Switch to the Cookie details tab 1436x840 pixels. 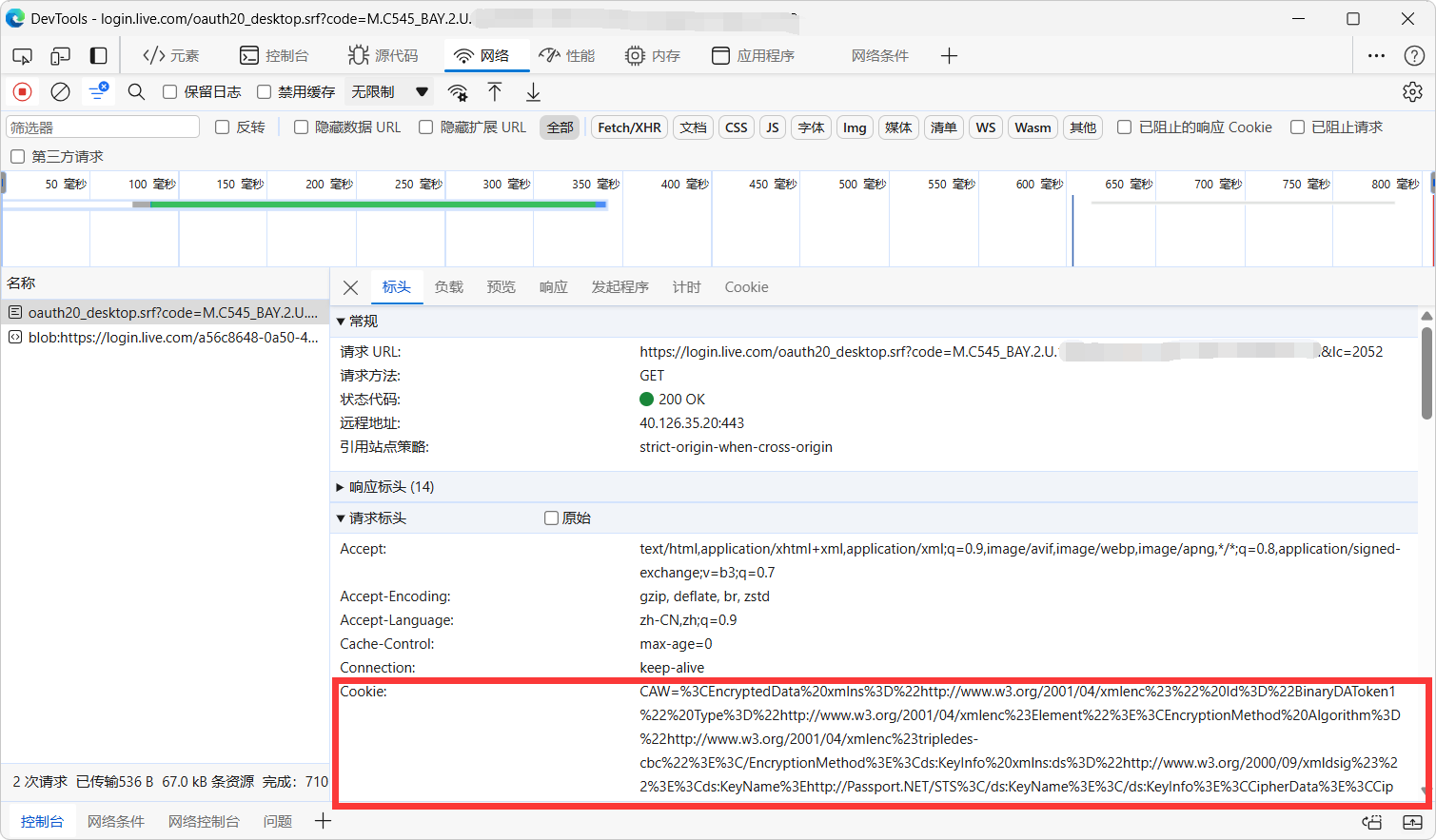point(746,287)
